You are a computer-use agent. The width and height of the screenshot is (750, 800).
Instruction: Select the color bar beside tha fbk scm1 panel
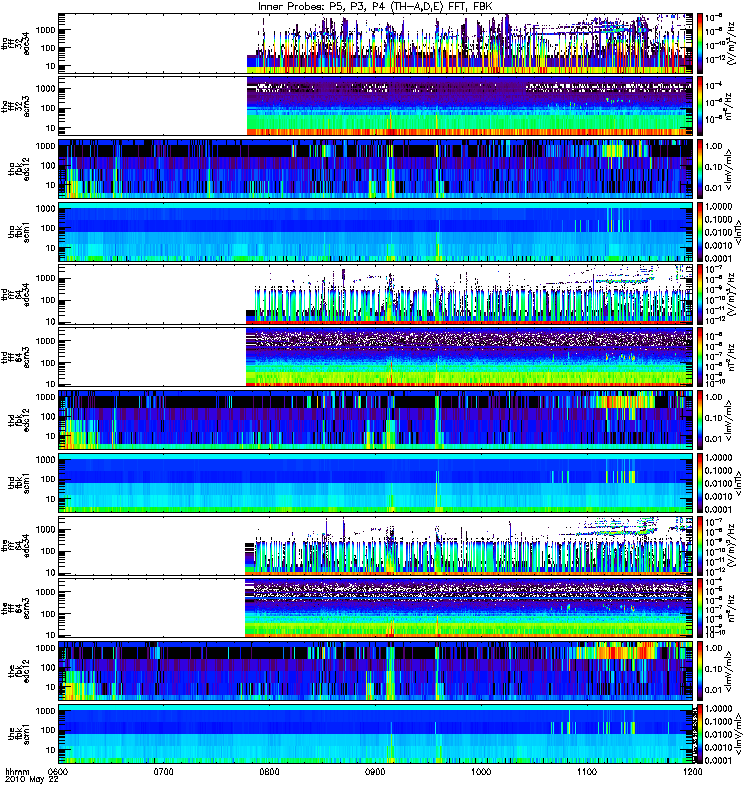[x=700, y=232]
